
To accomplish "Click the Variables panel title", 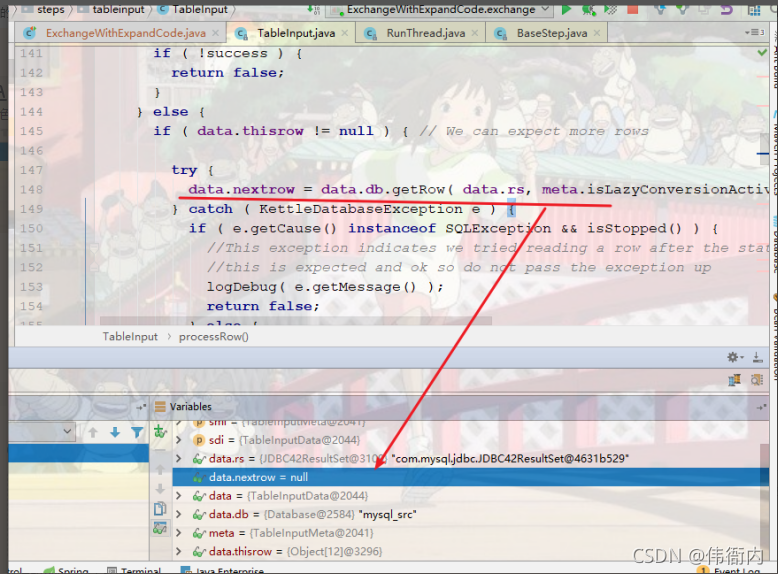I will click(x=191, y=407).
